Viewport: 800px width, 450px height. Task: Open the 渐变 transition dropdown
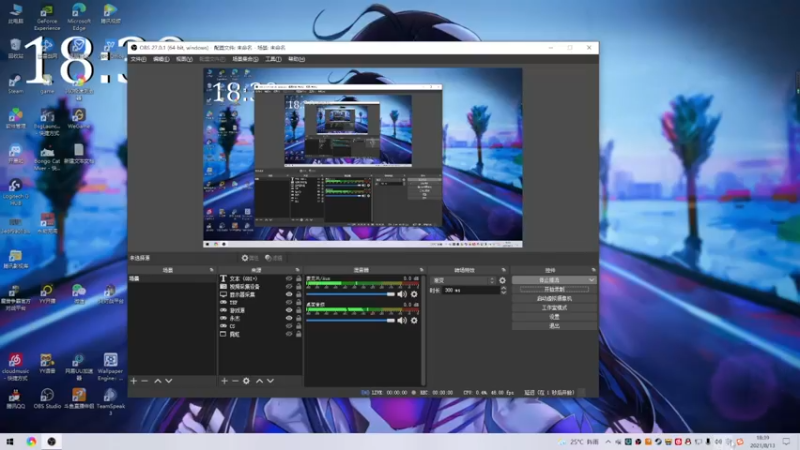pos(463,281)
